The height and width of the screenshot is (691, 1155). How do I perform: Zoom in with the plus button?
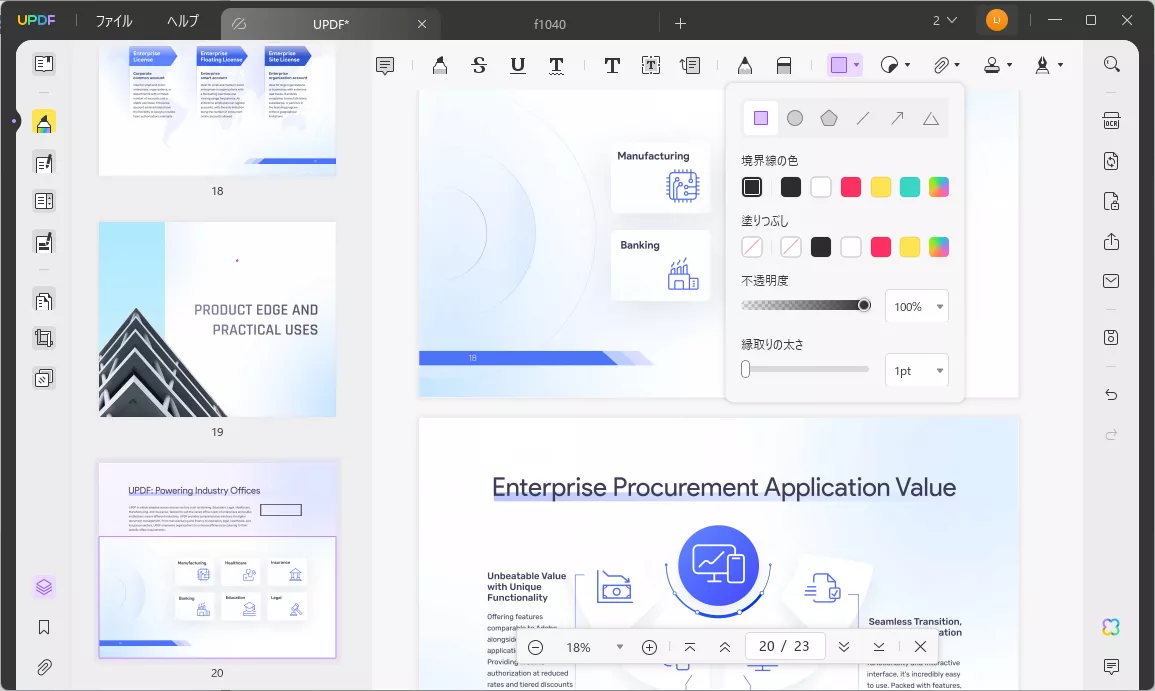pos(649,647)
